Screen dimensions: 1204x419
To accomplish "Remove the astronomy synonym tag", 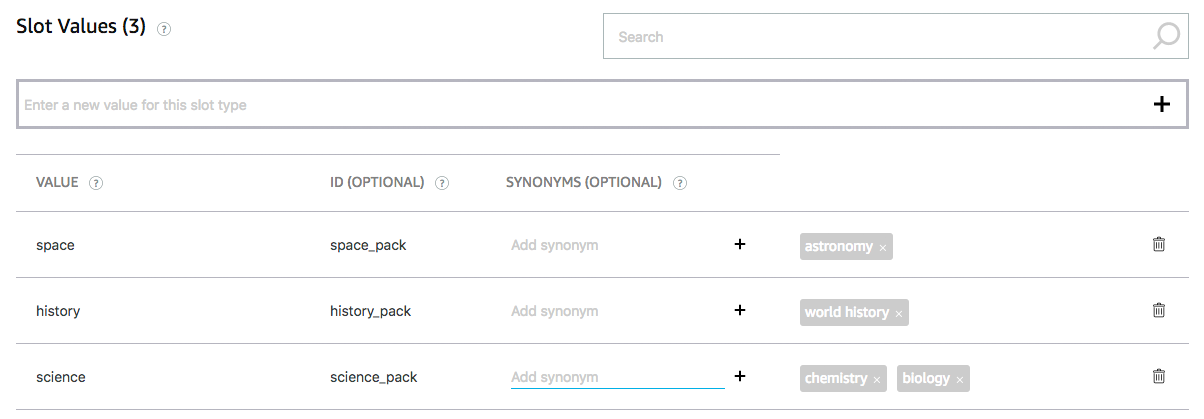I will point(883,247).
